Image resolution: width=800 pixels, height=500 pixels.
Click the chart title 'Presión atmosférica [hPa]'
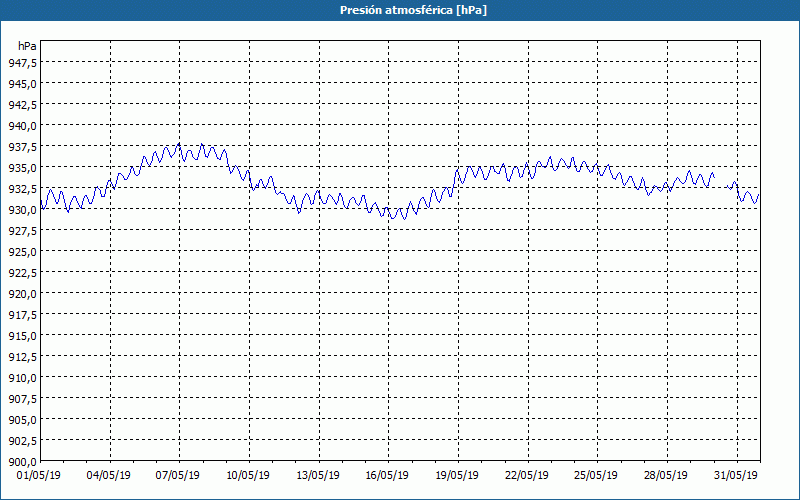tap(413, 10)
